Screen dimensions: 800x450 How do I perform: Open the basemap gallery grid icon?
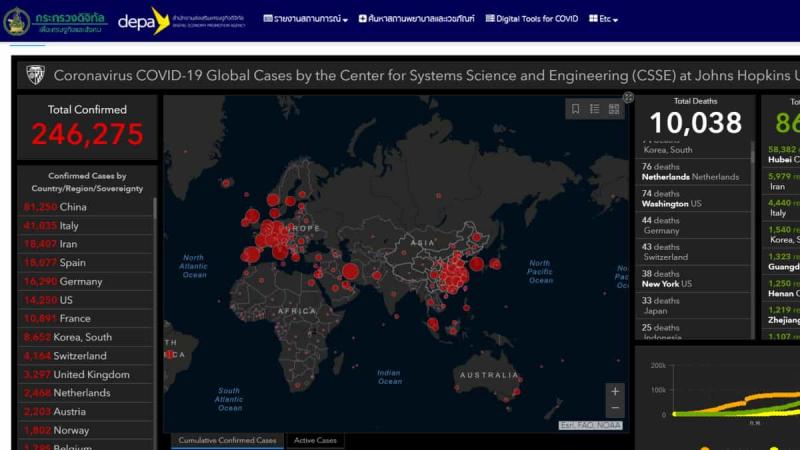(614, 109)
